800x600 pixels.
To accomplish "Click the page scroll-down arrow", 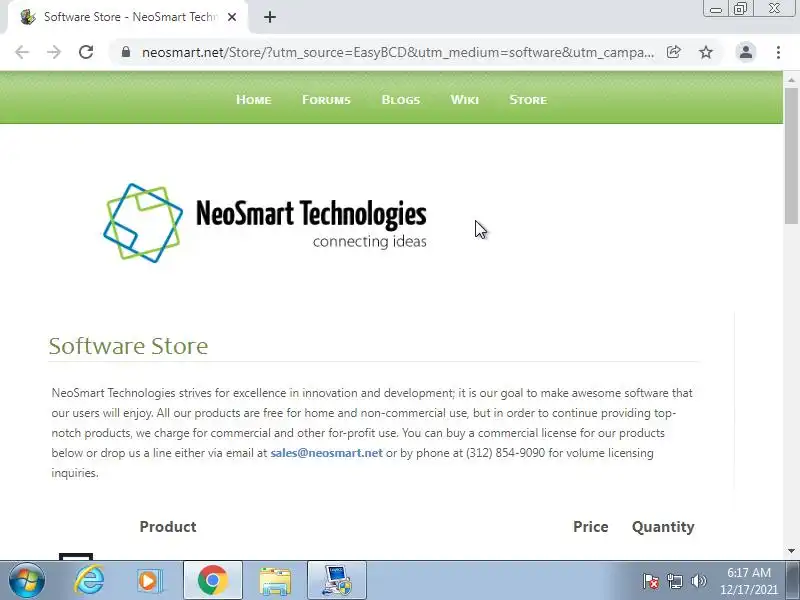I will coord(791,551).
